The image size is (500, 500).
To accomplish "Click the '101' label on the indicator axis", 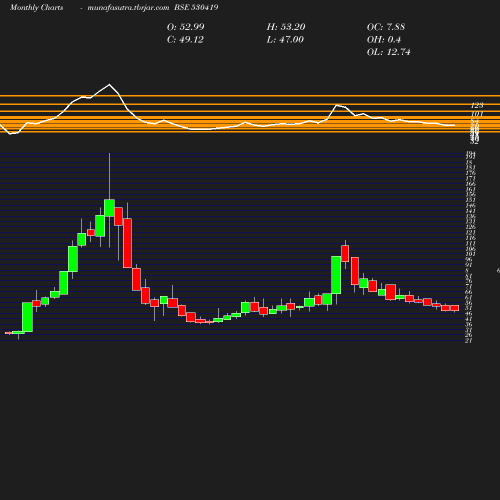I will click(477, 114).
